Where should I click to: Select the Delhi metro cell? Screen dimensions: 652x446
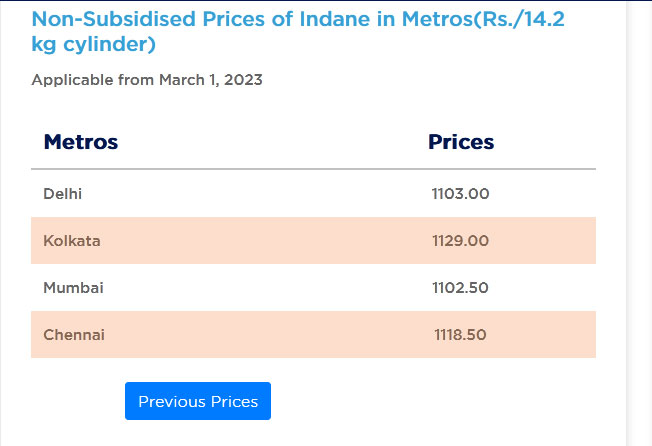click(x=63, y=193)
